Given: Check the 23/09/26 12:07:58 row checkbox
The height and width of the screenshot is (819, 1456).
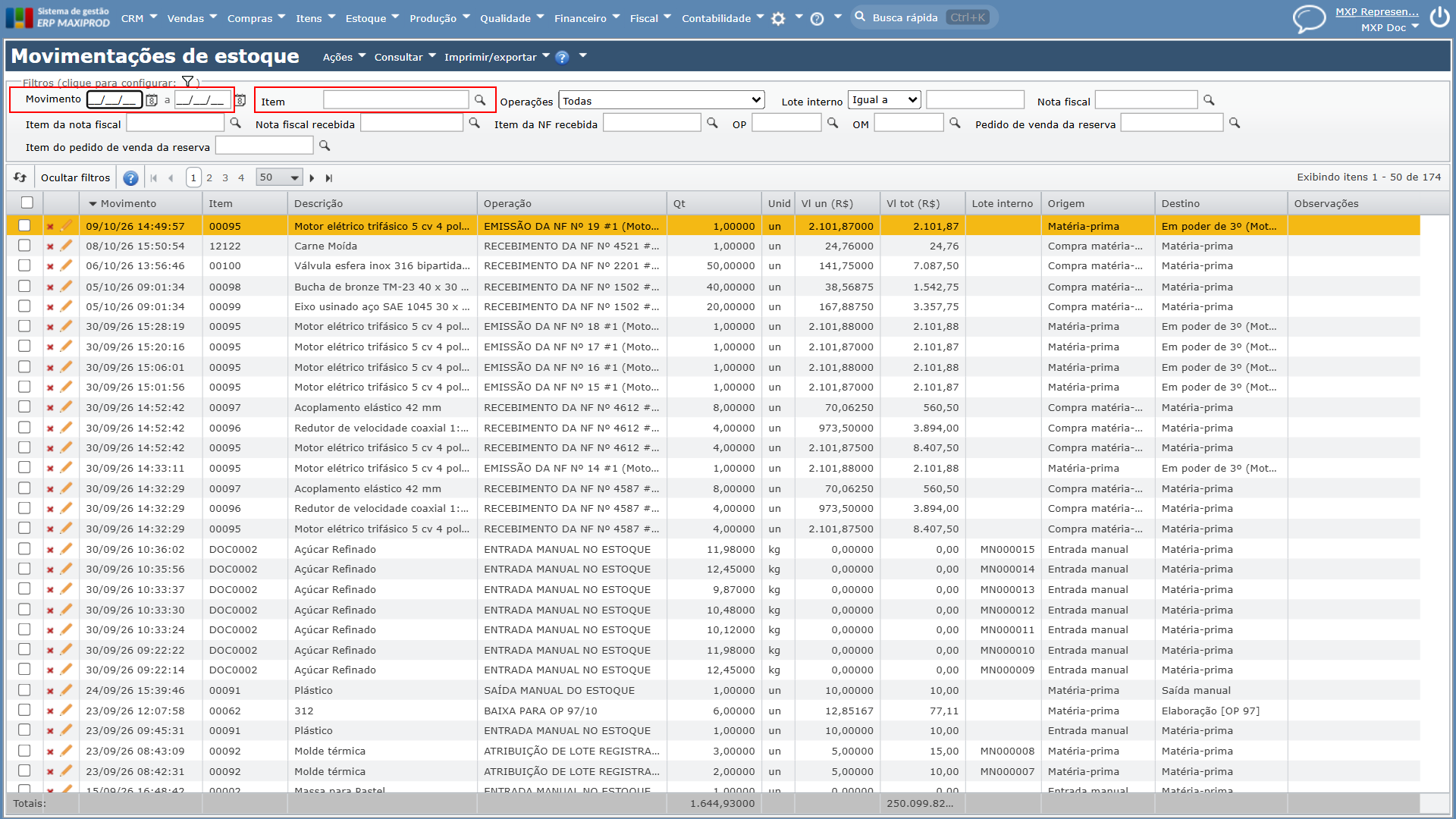Looking at the screenshot, I should click(24, 710).
